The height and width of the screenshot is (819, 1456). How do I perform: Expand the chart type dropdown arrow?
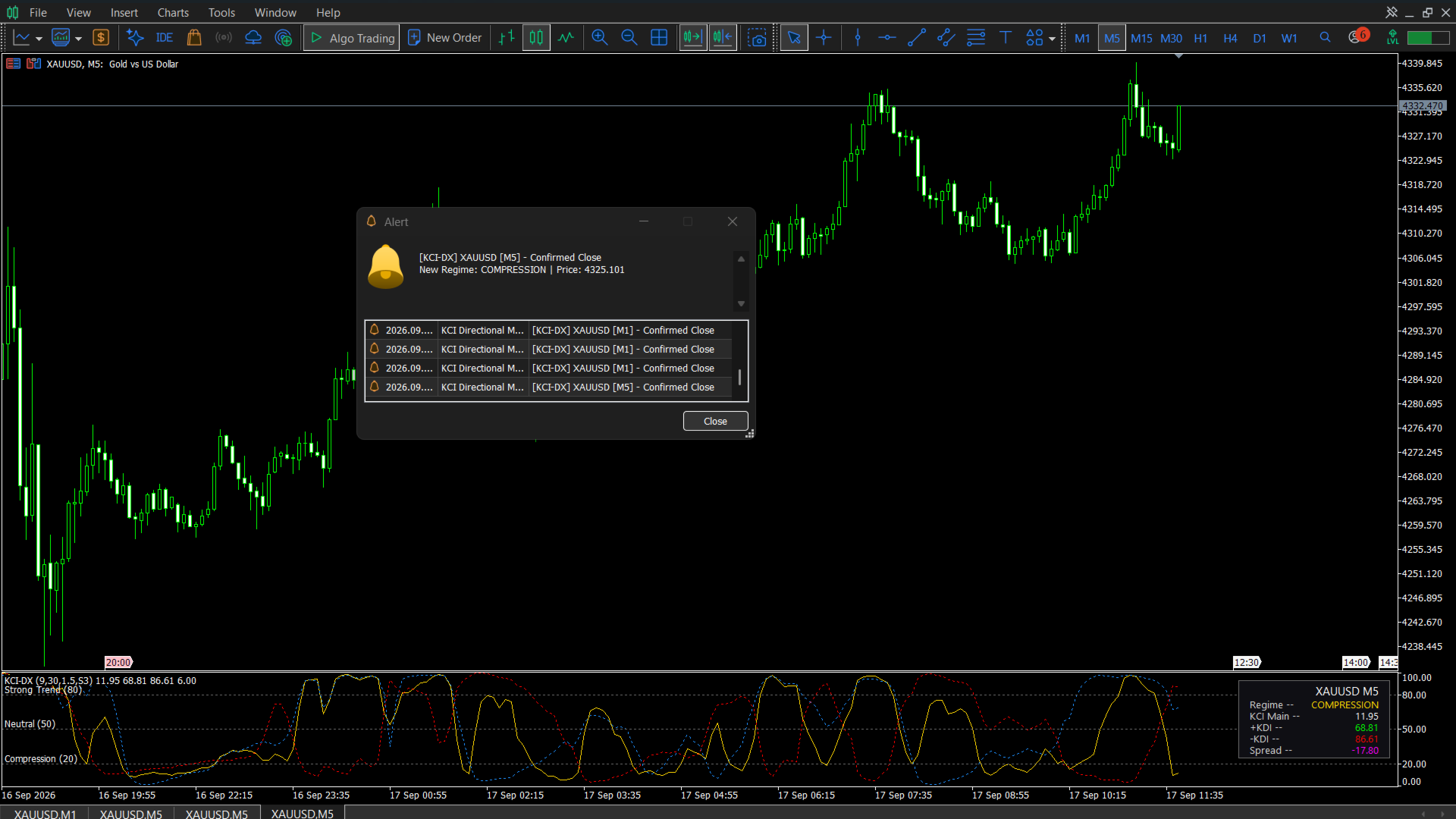[39, 39]
